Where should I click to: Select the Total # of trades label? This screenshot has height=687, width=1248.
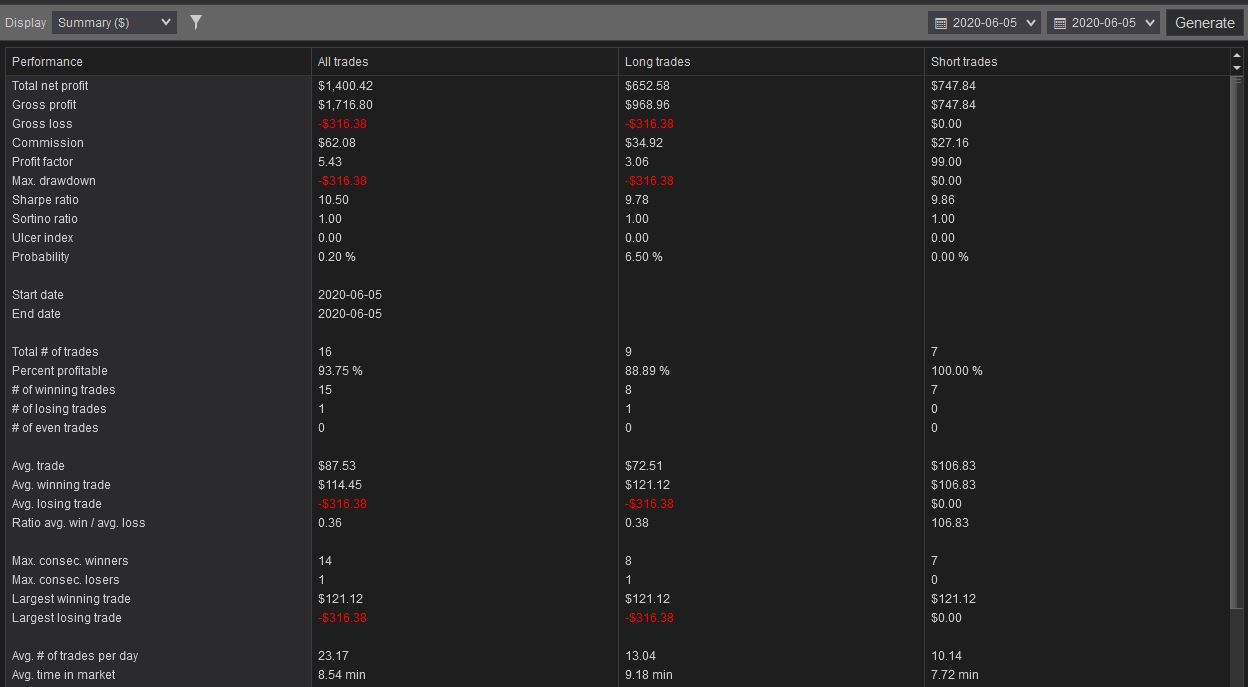55,352
